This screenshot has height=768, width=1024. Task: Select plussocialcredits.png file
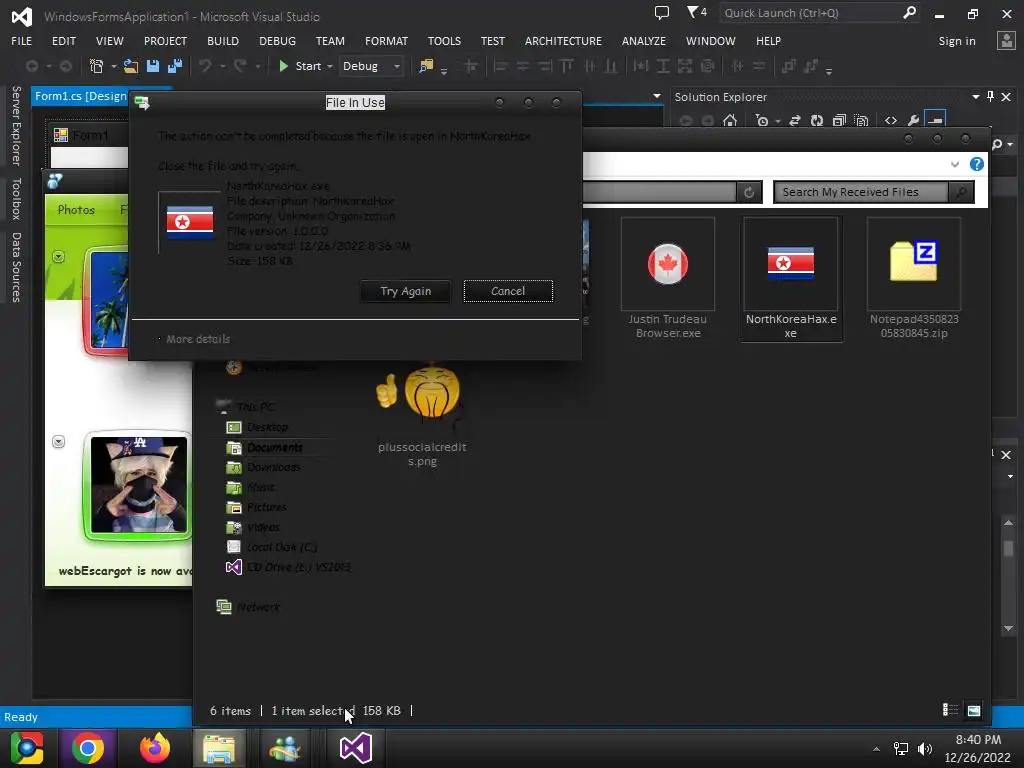(422, 415)
